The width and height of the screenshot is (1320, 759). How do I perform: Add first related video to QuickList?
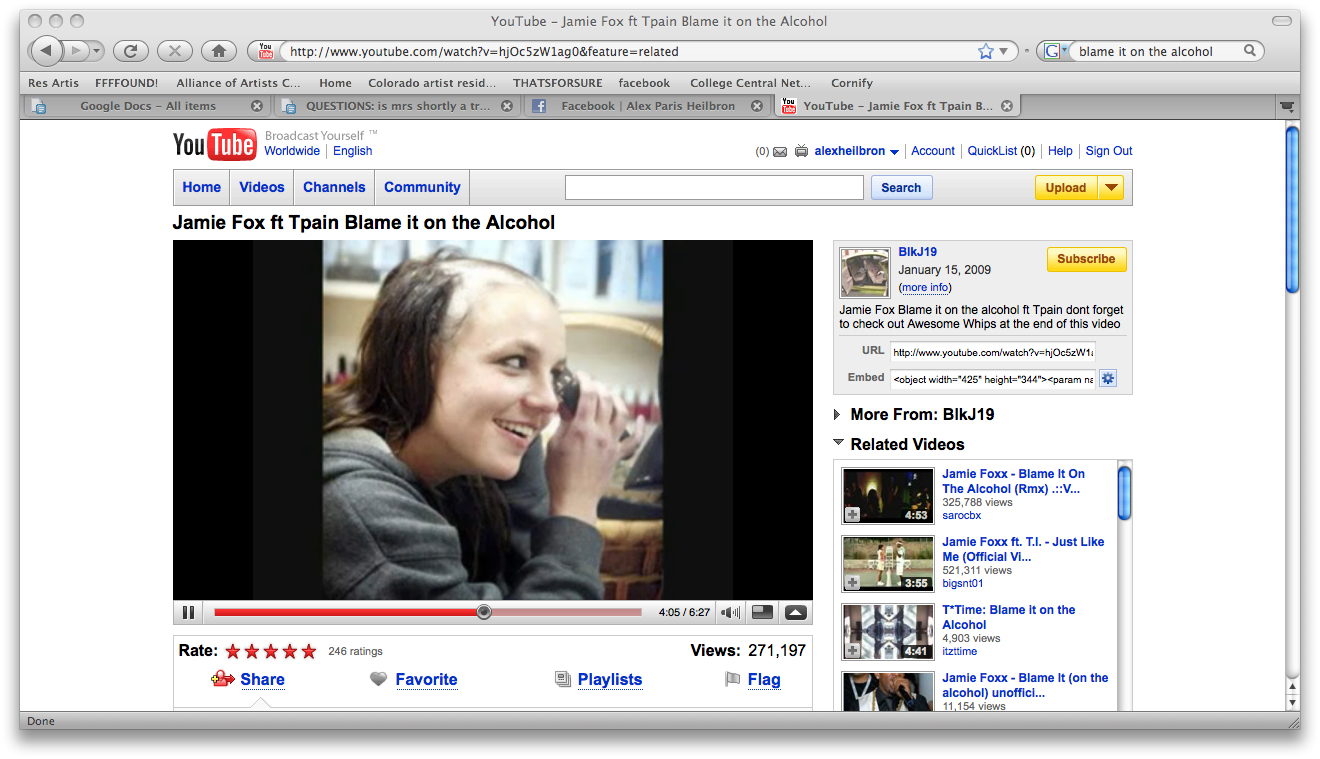[852, 515]
